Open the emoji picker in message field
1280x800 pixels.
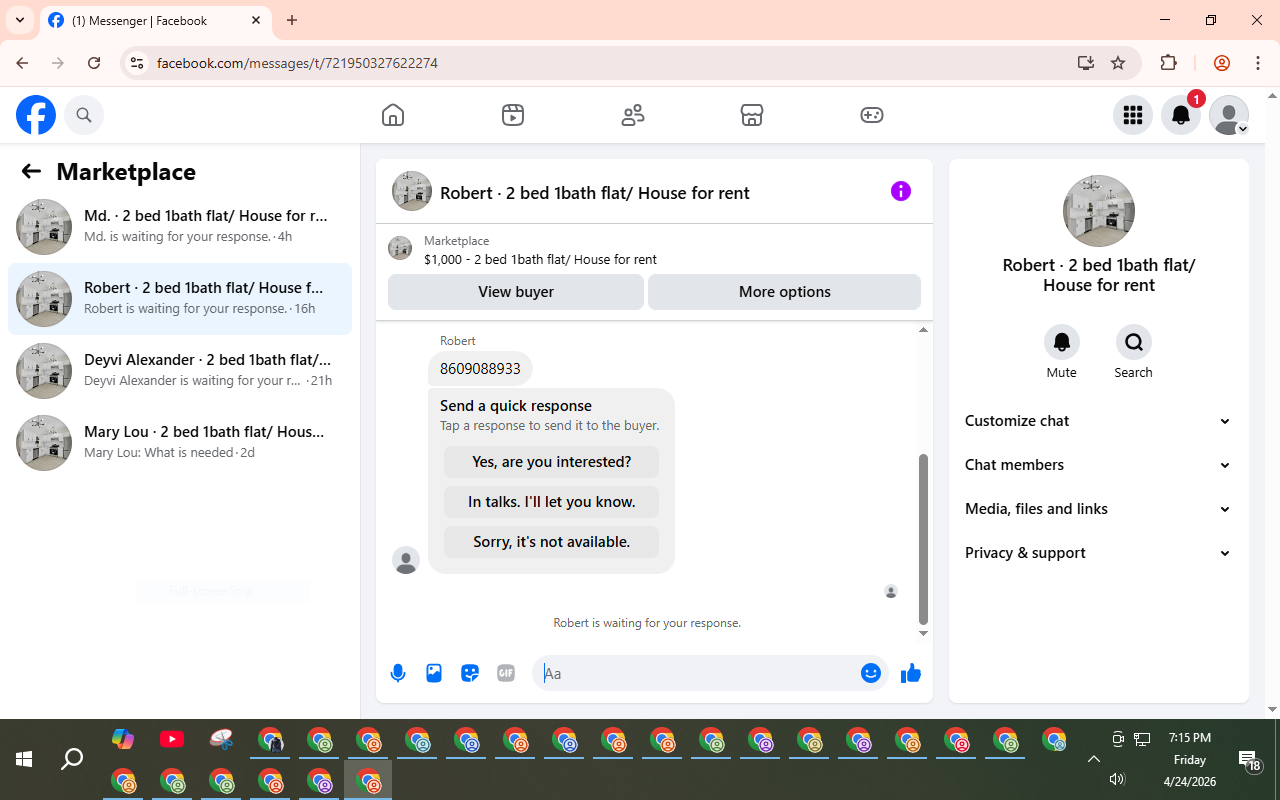871,673
